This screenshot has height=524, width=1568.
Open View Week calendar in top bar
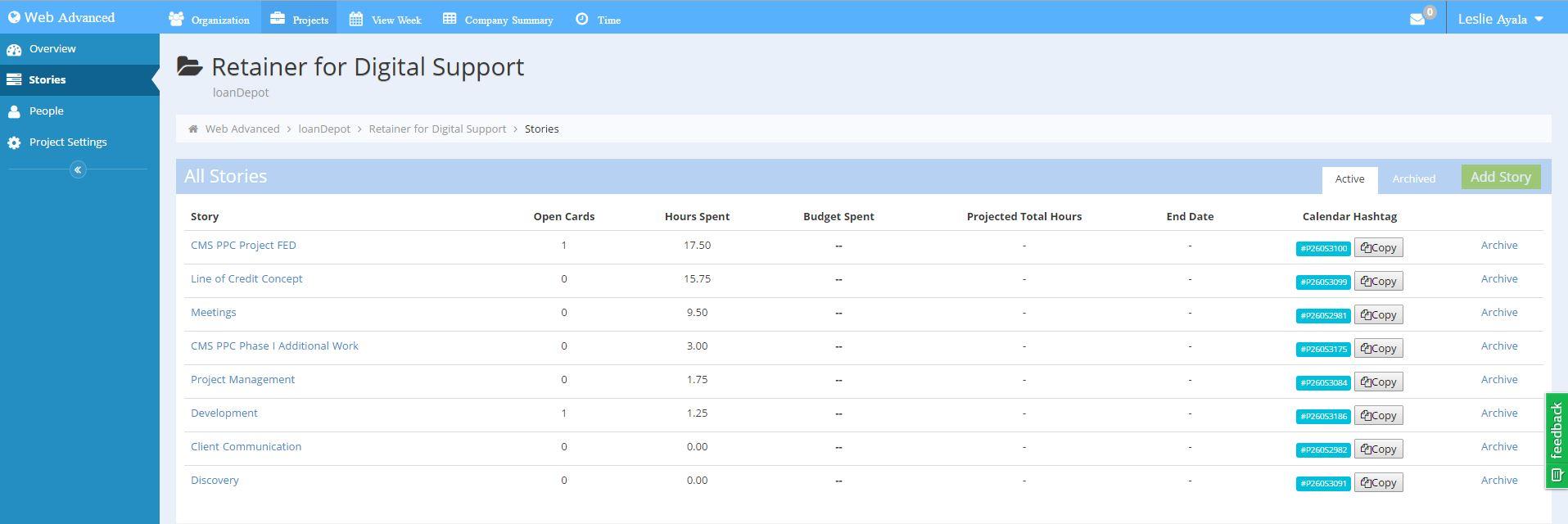click(385, 20)
